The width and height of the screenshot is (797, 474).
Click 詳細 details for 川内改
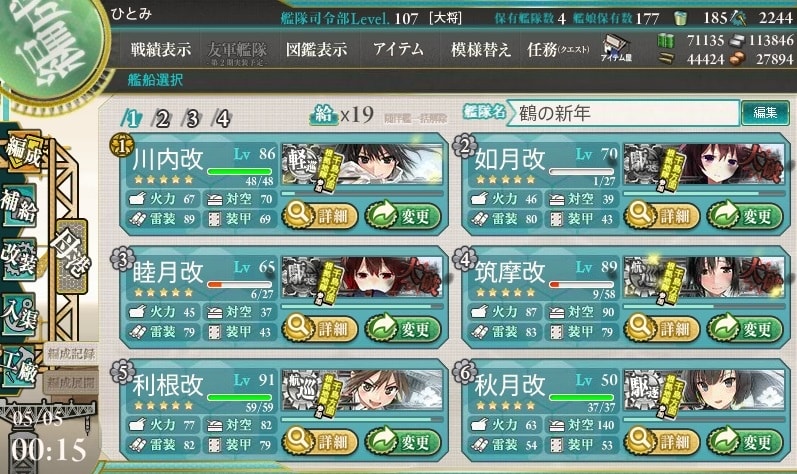(x=320, y=215)
